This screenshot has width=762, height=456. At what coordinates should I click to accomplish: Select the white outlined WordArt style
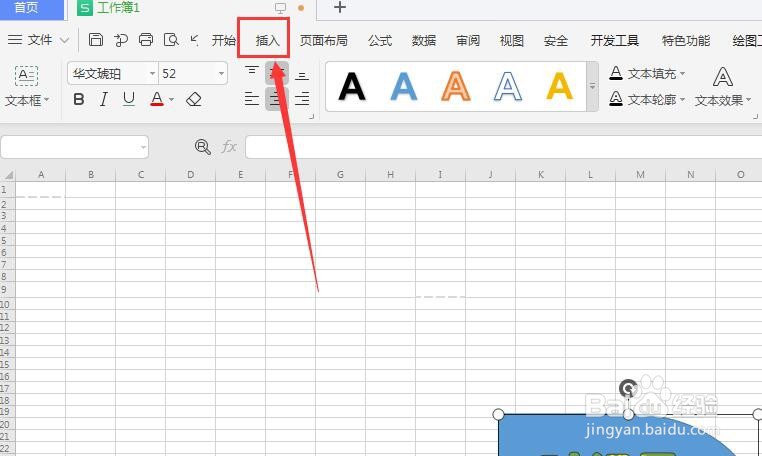[x=508, y=87]
